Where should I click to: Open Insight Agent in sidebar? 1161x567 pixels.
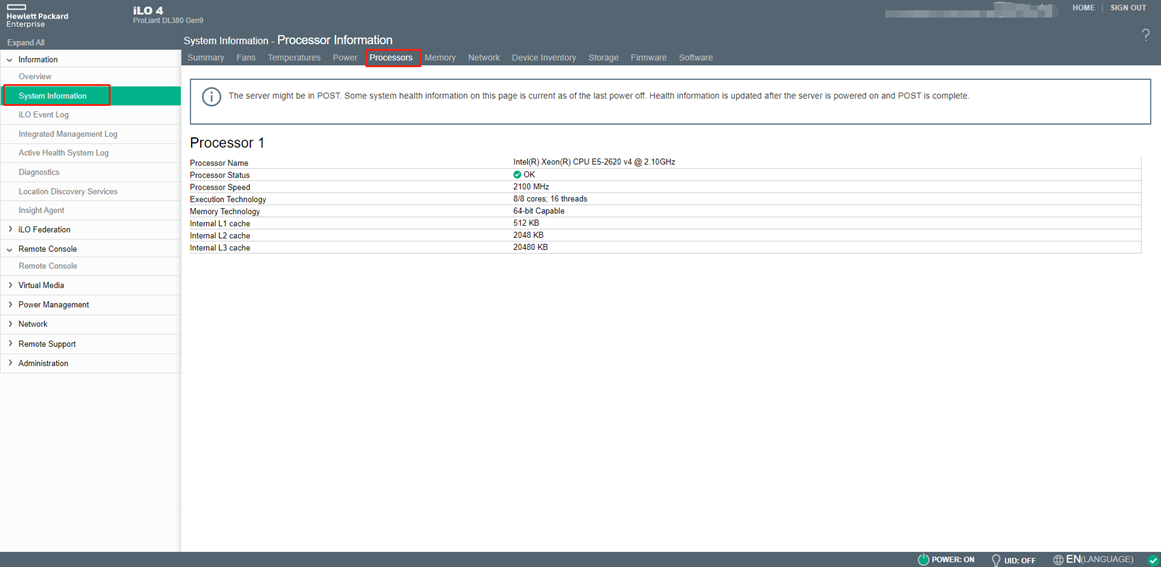click(41, 210)
